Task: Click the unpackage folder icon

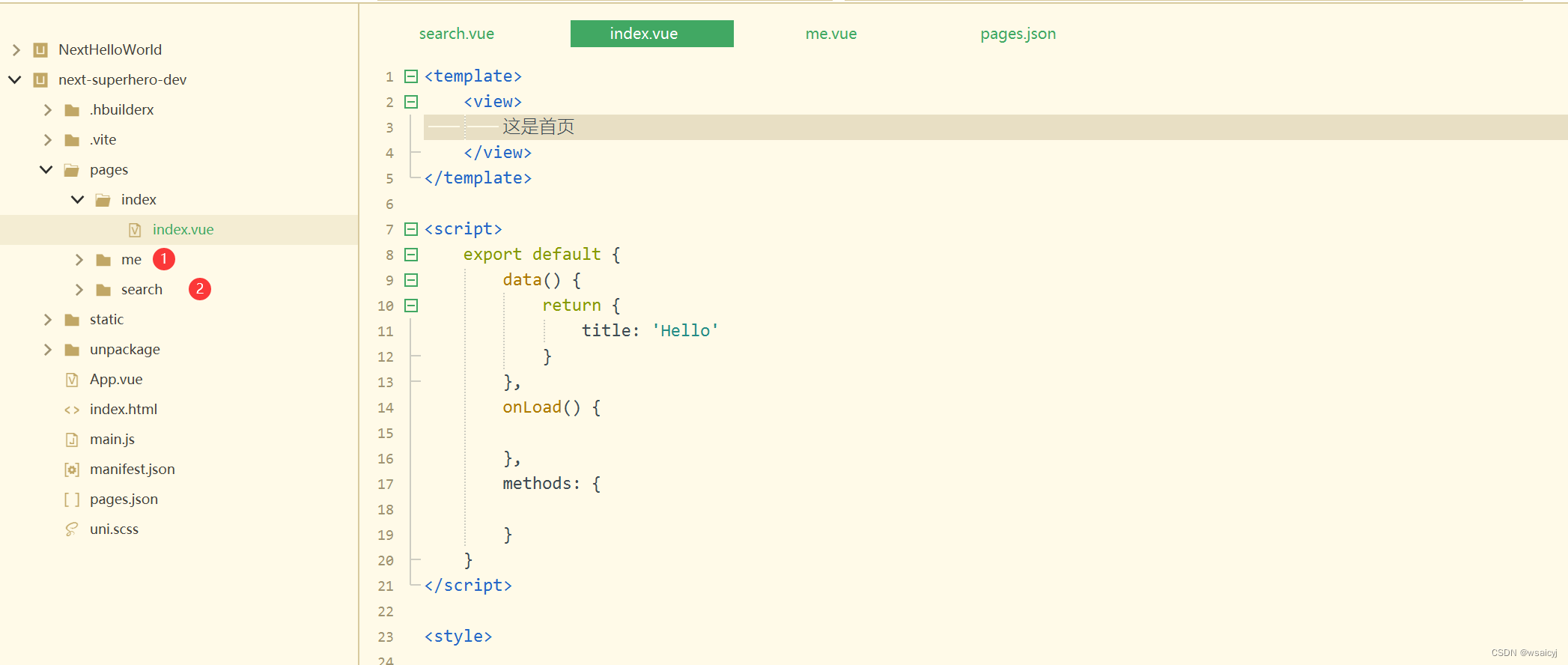Action: click(72, 350)
